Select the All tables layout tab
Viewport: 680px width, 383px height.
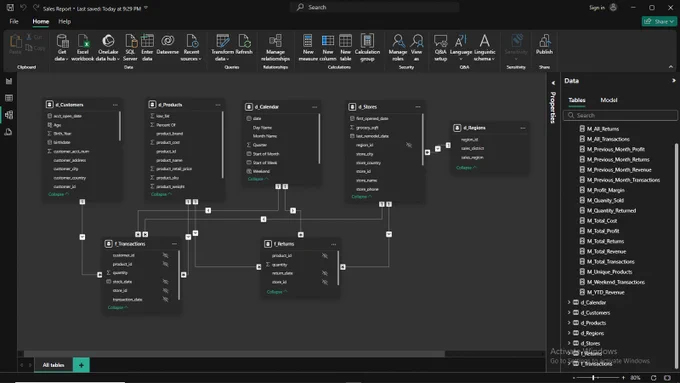coord(53,365)
